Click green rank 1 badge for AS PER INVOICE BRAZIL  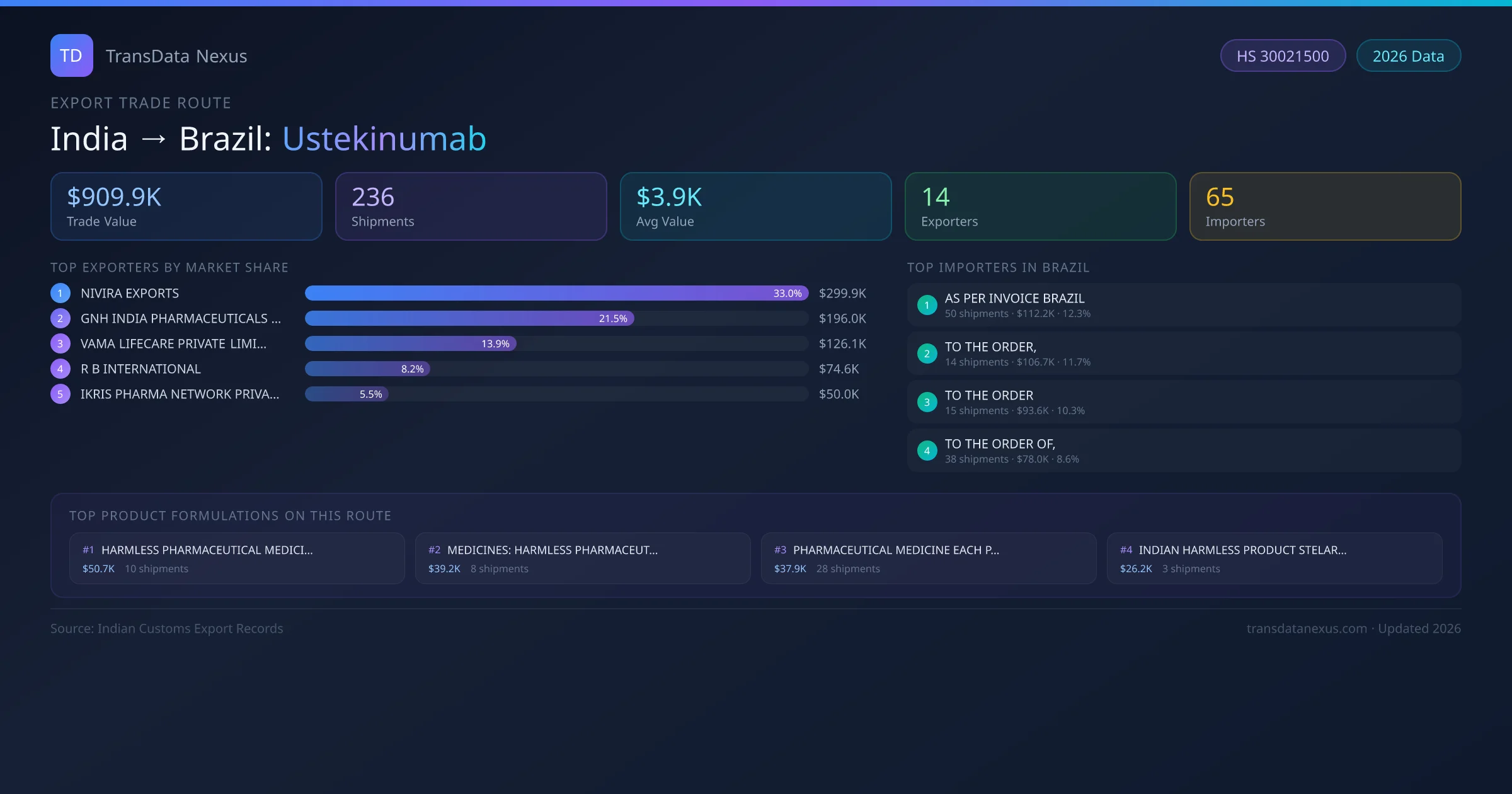[927, 305]
